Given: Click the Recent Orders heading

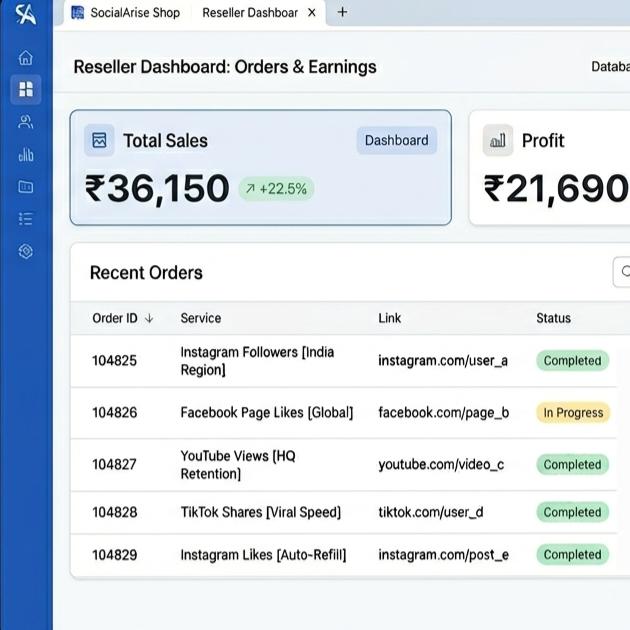Looking at the screenshot, I should pyautogui.click(x=146, y=273).
